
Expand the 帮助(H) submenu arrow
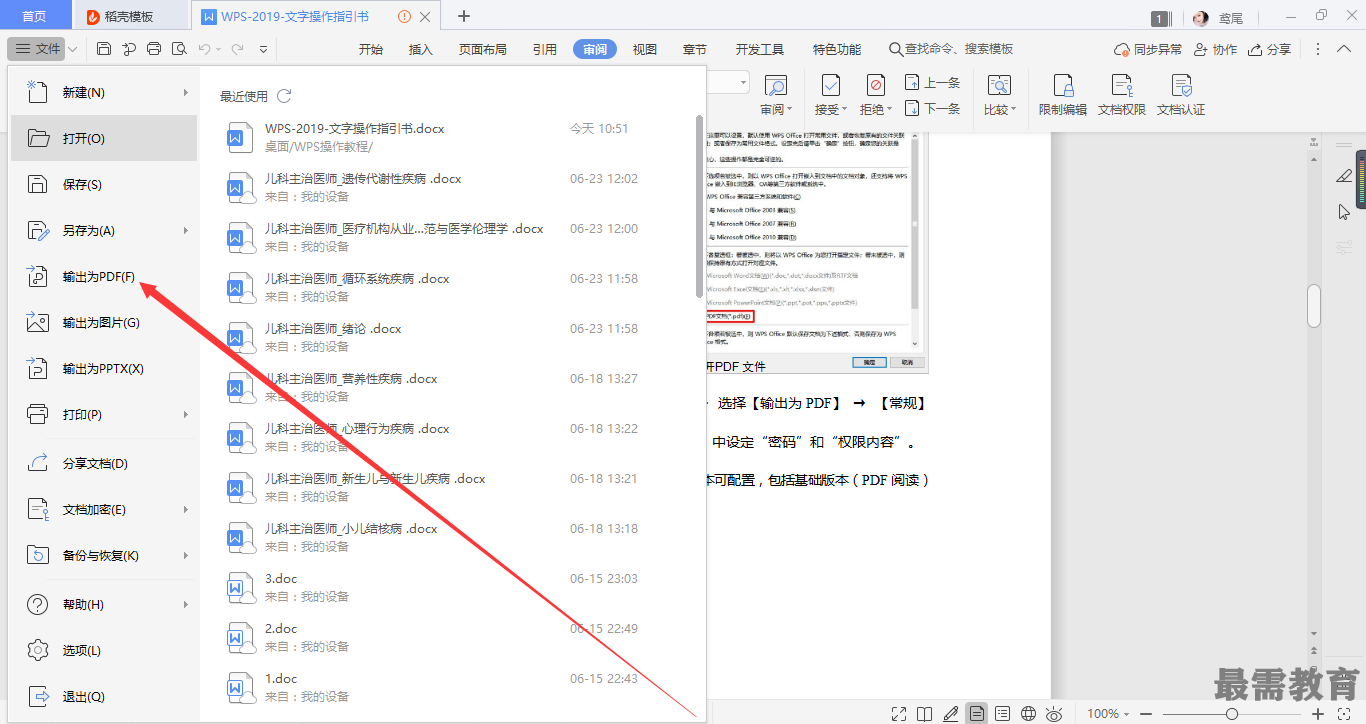186,604
